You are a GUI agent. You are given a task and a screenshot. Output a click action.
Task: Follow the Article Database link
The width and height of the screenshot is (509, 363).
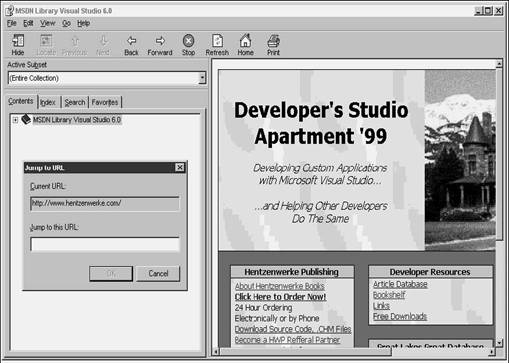[400, 284]
